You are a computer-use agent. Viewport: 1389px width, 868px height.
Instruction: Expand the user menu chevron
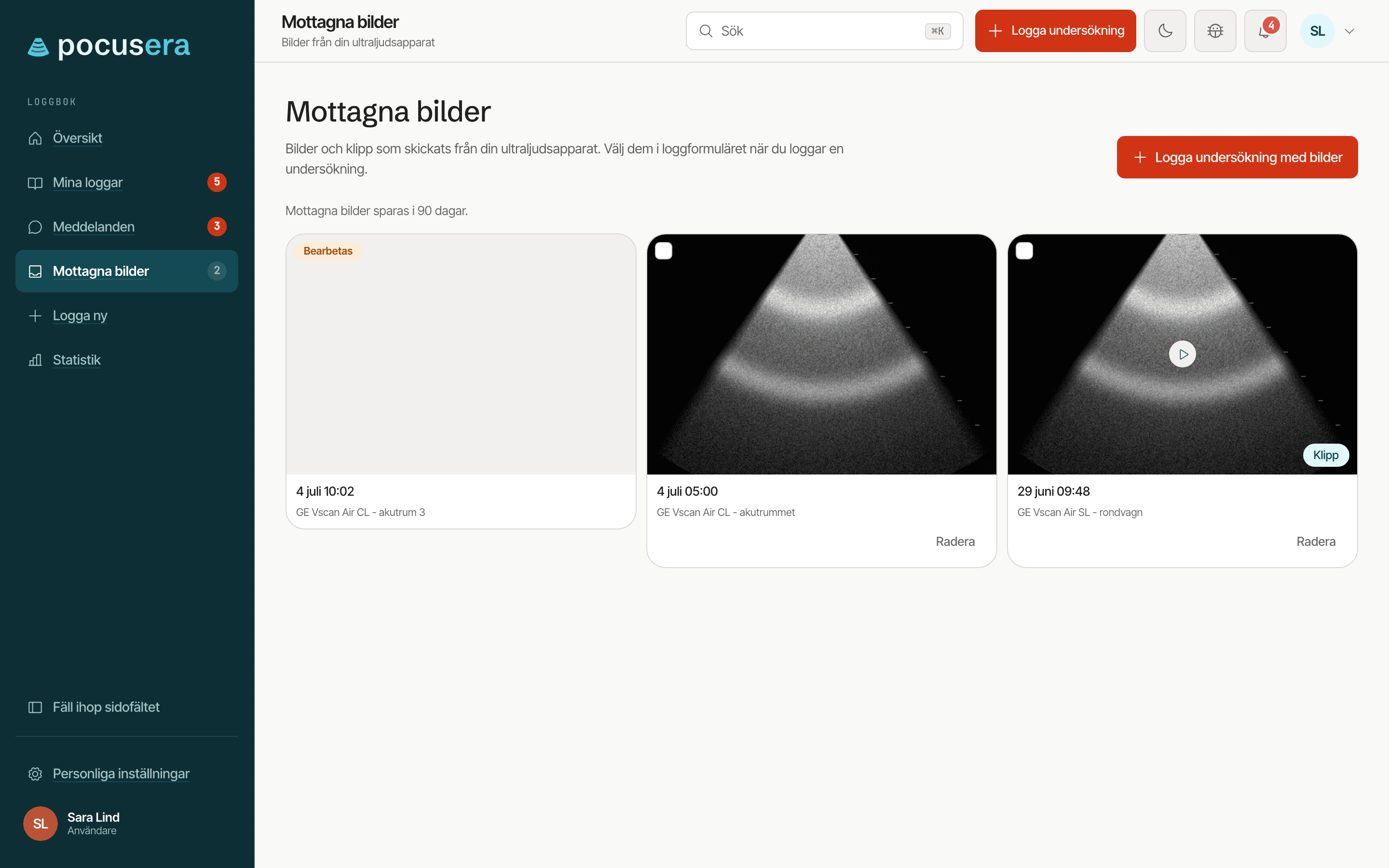pyautogui.click(x=1349, y=31)
